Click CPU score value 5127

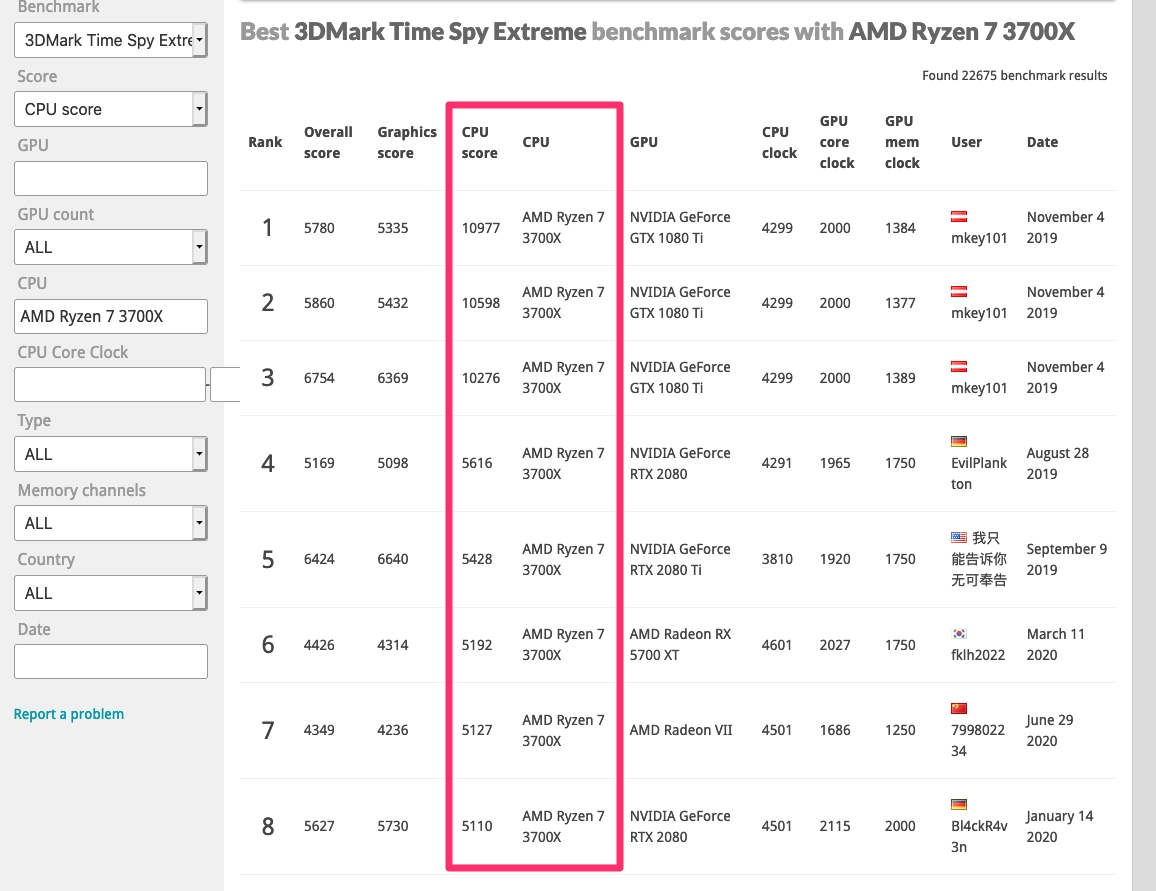[x=477, y=730]
